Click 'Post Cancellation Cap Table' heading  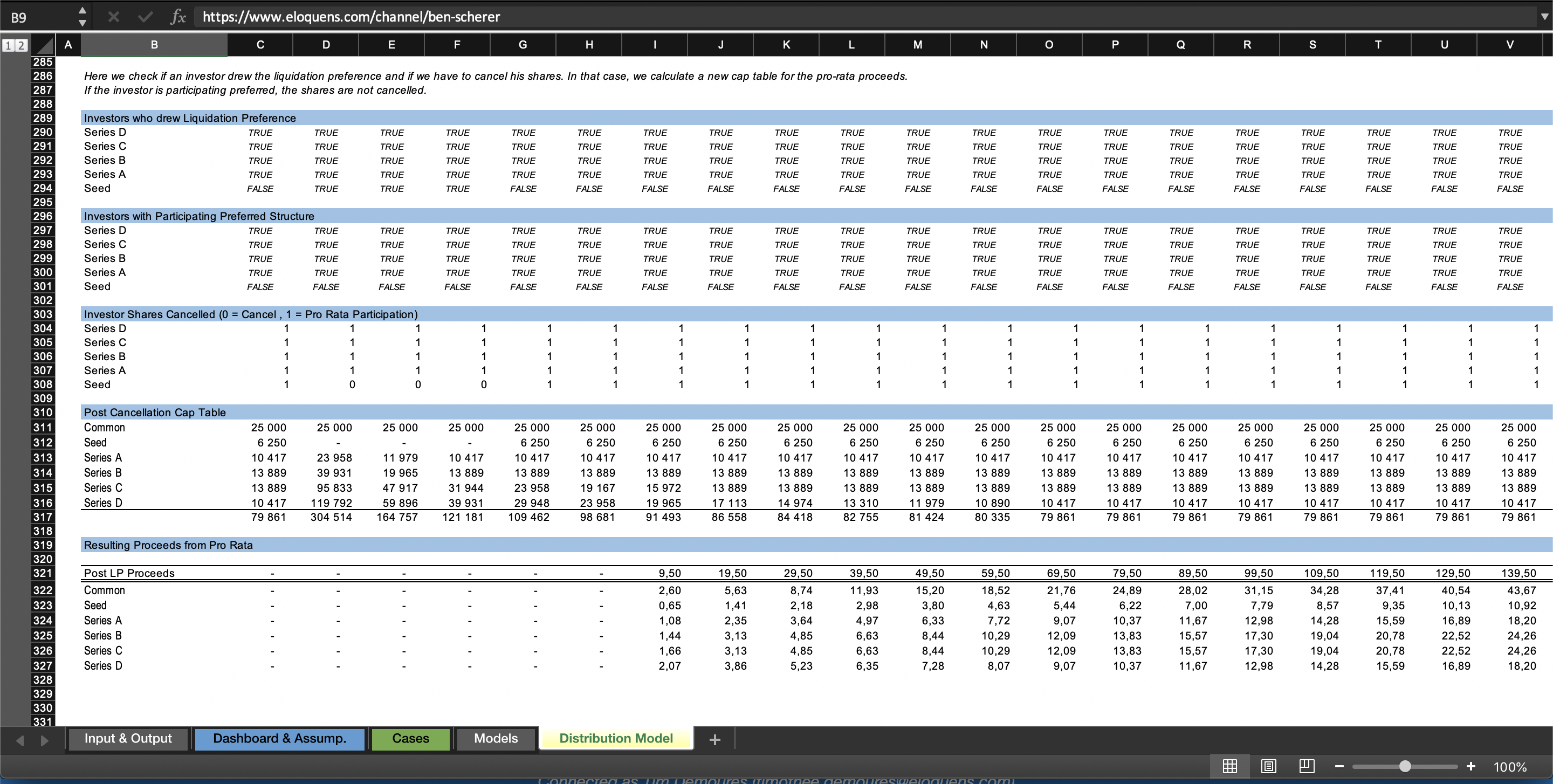[x=155, y=413]
